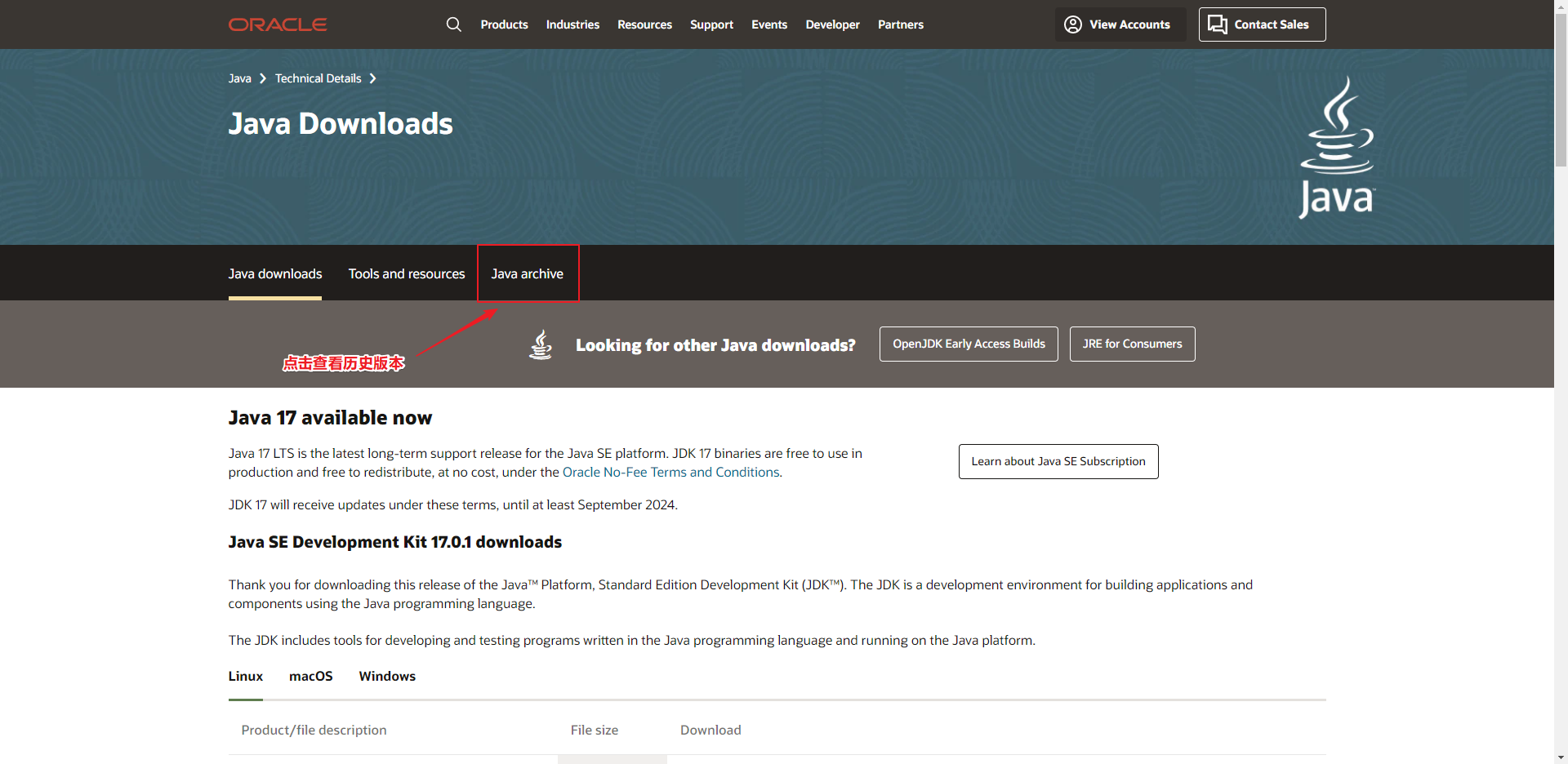Click the Oracle logo
This screenshot has width=1568, height=764.
pyautogui.click(x=278, y=24)
